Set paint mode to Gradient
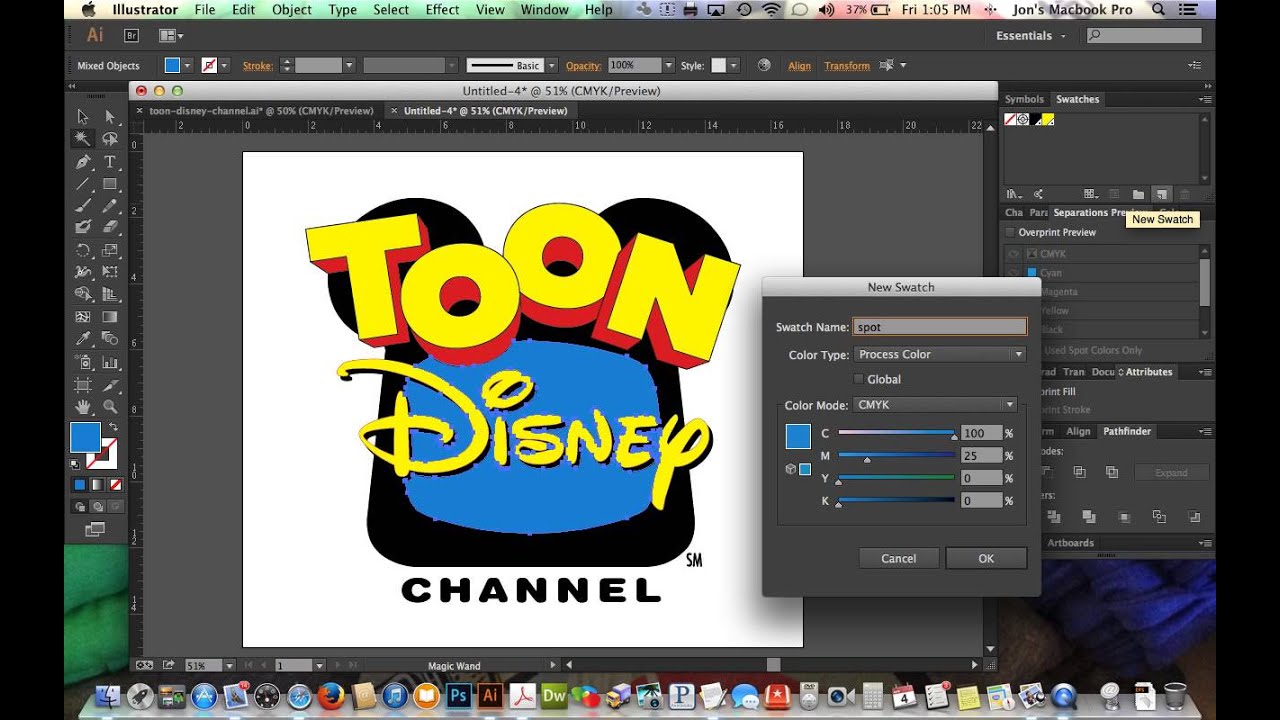This screenshot has width=1280, height=720. click(97, 485)
